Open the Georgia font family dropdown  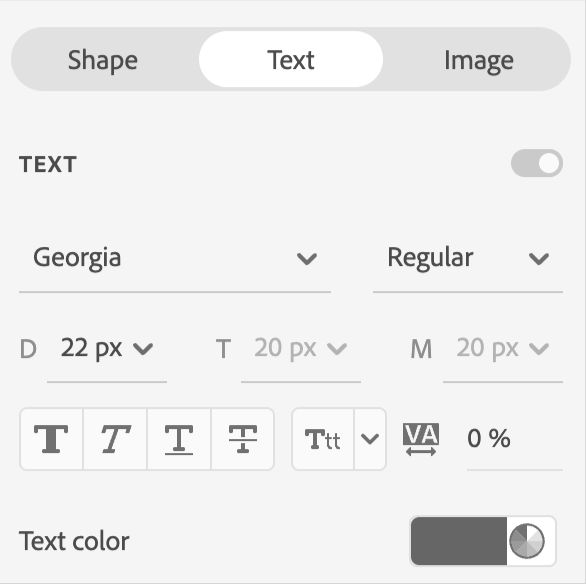(x=175, y=258)
